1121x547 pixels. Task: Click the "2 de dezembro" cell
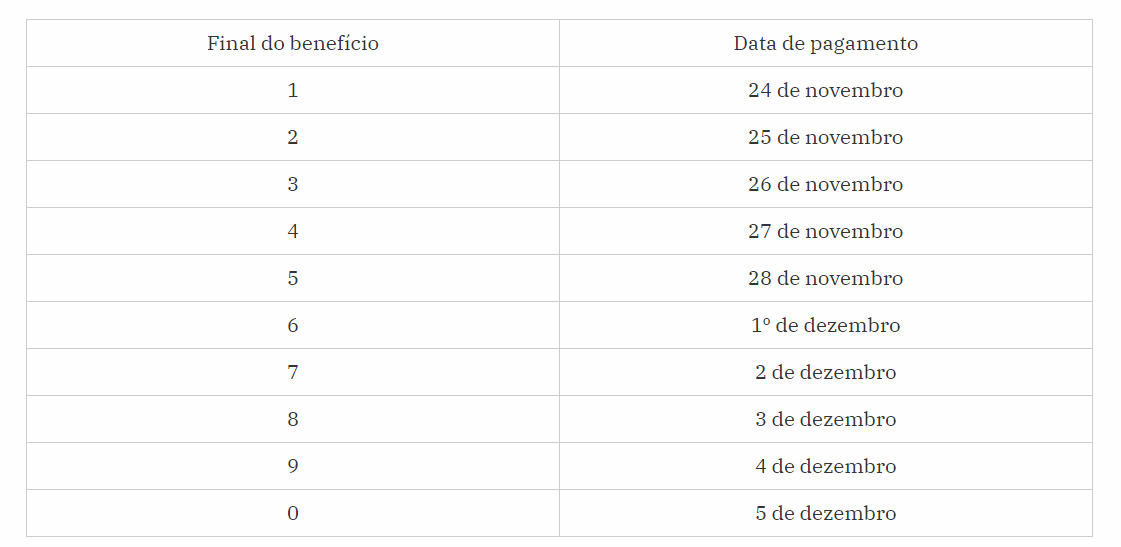tap(825, 372)
